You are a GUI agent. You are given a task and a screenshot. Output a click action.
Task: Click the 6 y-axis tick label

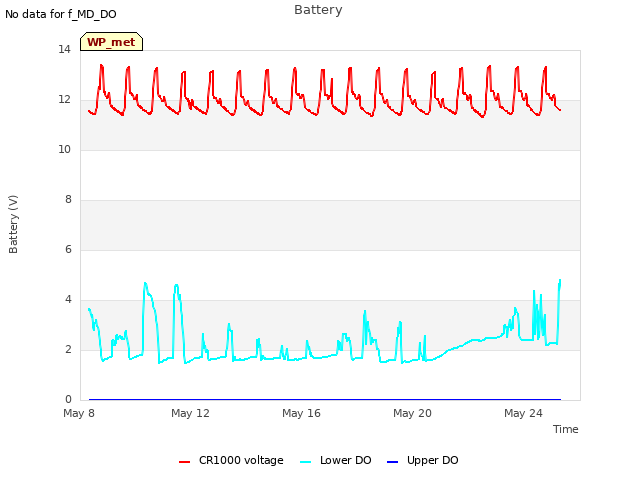pos(68,250)
